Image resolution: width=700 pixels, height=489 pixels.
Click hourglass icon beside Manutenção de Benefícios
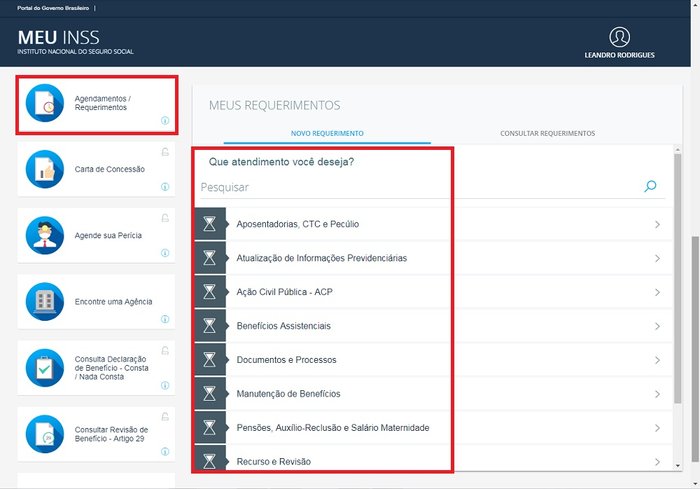pos(210,393)
